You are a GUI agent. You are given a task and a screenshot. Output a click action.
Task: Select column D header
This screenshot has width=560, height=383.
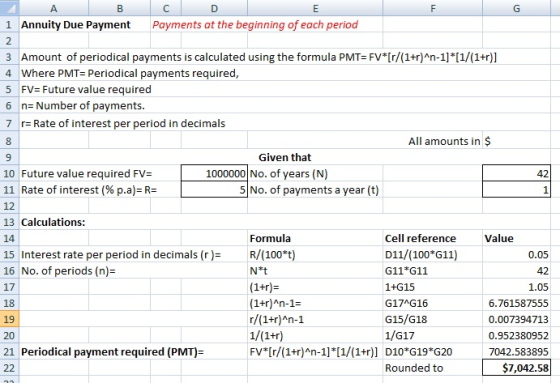[214, 8]
